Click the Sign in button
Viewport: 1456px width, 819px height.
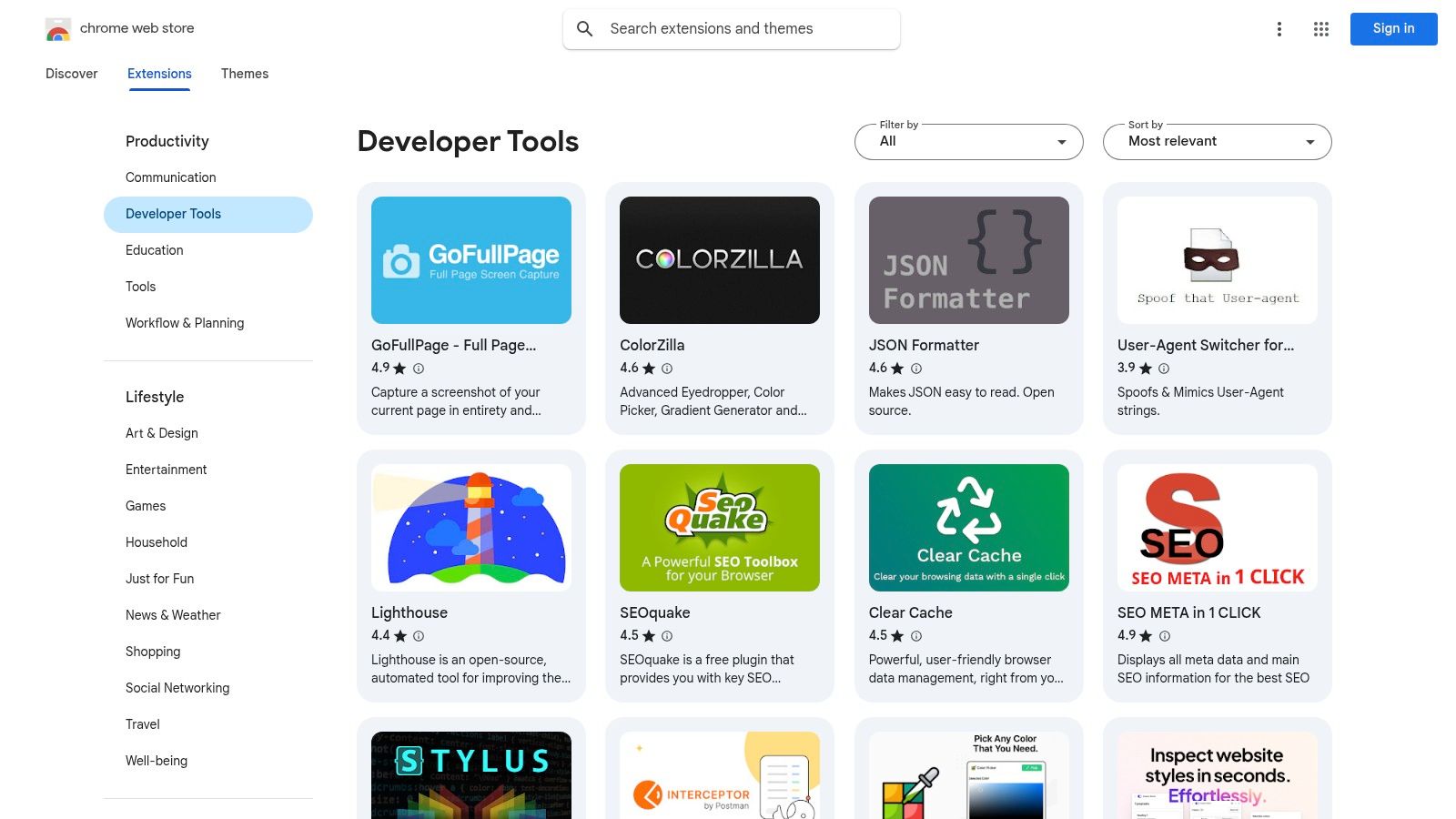(x=1393, y=28)
